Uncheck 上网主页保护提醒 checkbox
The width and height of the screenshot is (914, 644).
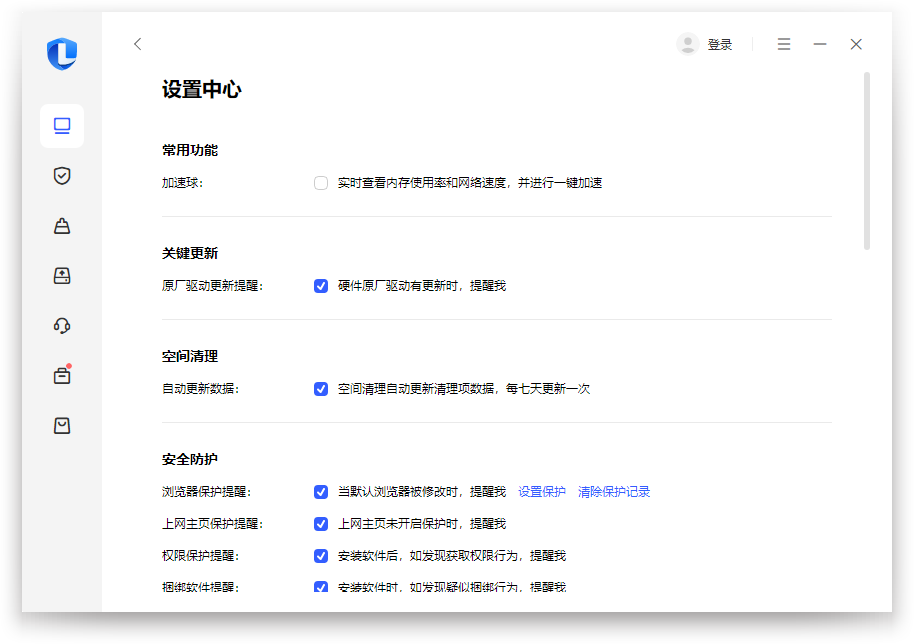tap(321, 524)
